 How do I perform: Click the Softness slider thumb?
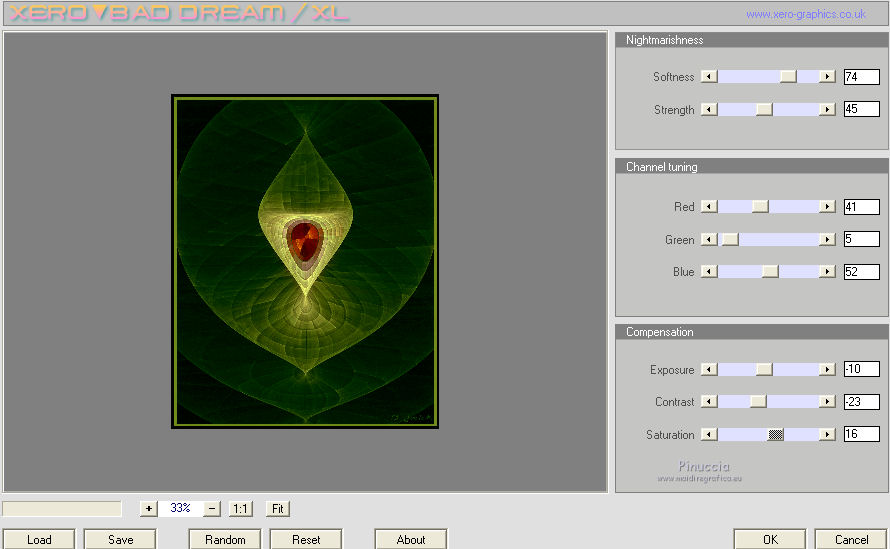788,76
